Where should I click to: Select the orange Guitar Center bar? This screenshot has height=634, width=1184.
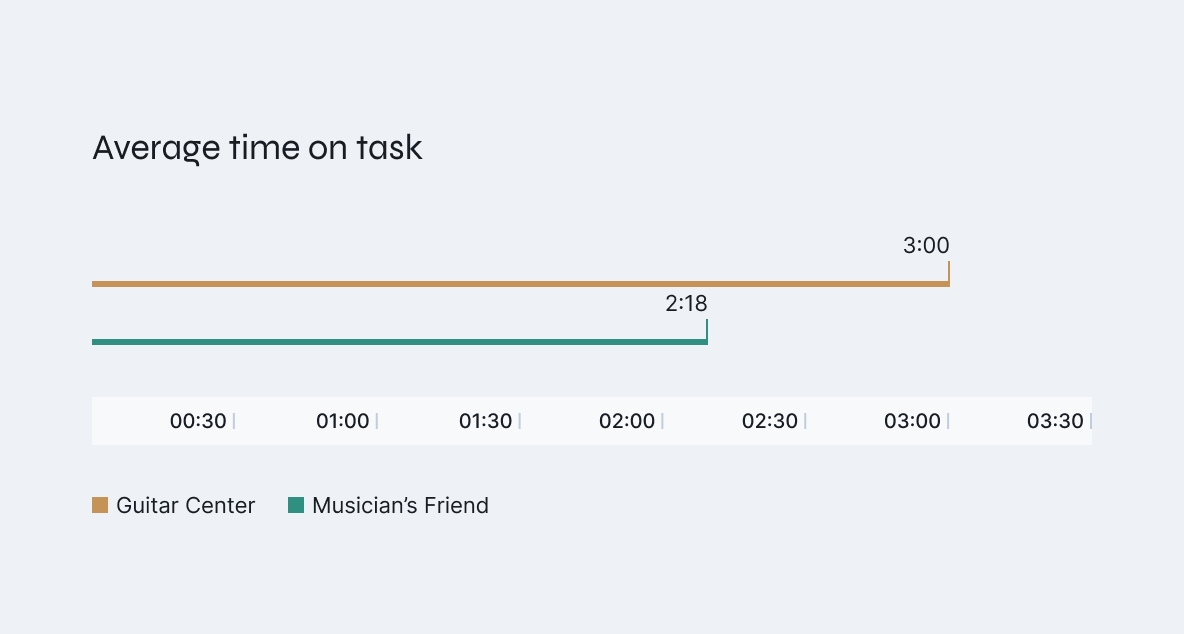[x=520, y=284]
